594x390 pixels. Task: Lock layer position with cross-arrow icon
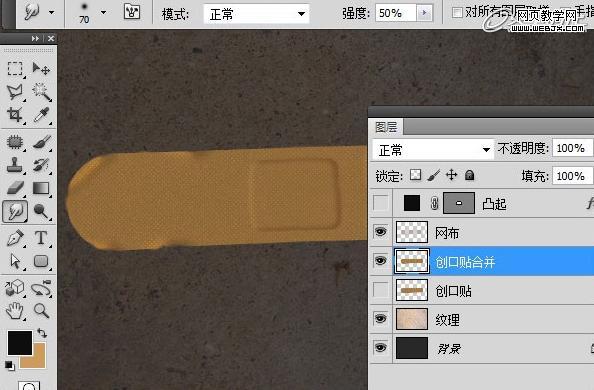coord(451,175)
